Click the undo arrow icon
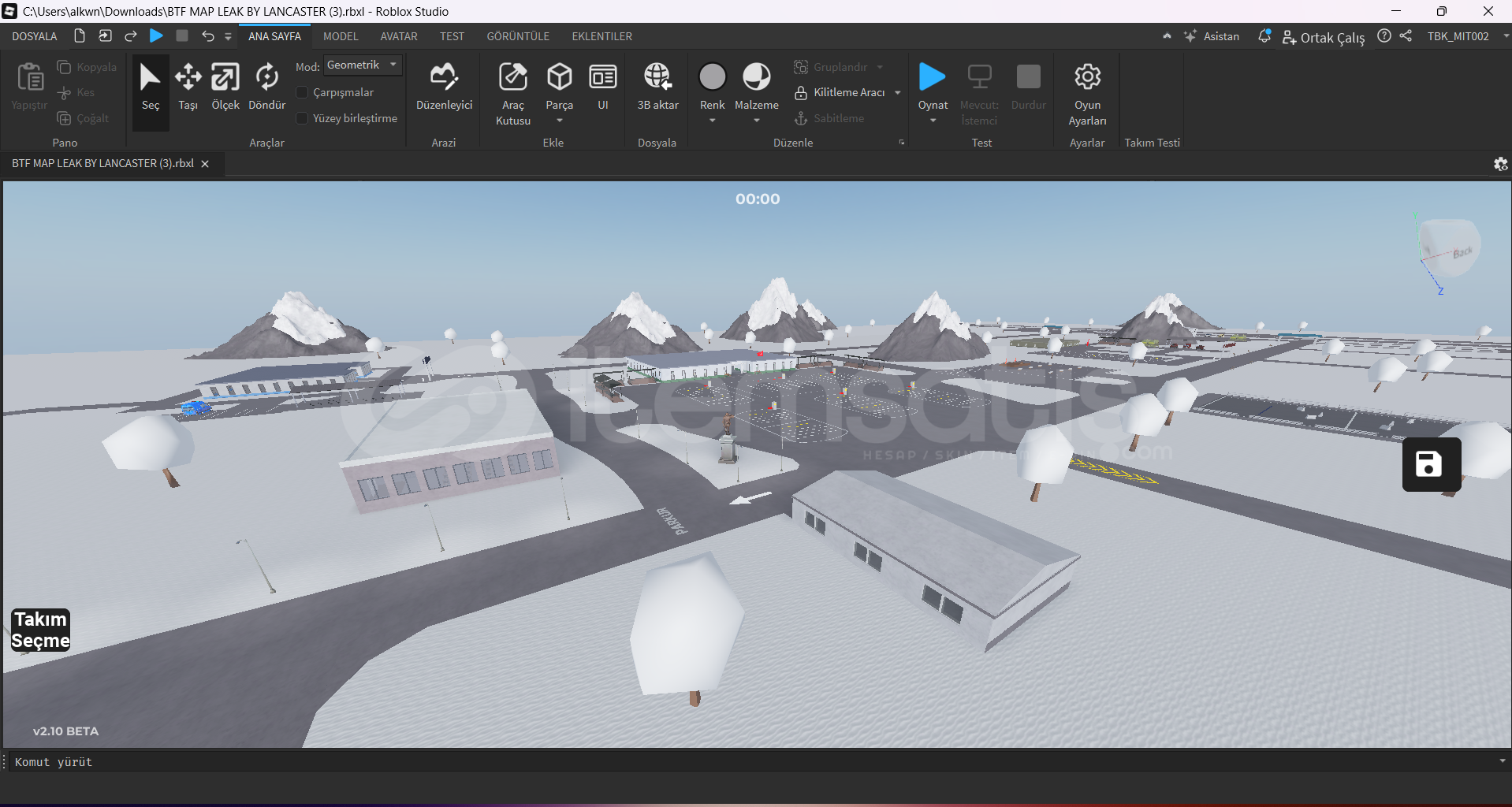 coord(207,35)
